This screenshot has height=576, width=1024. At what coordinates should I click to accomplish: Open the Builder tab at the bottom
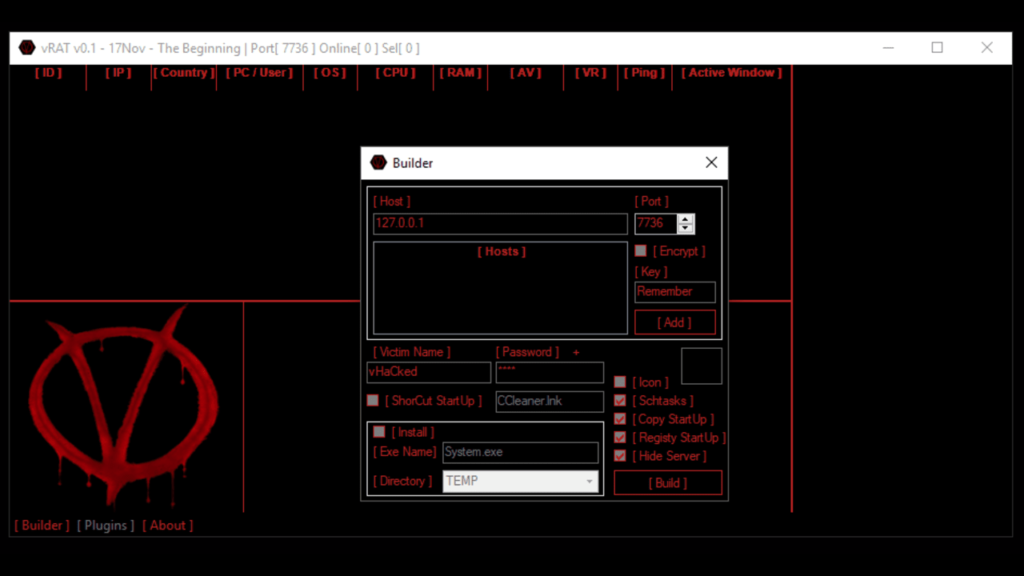(x=42, y=525)
